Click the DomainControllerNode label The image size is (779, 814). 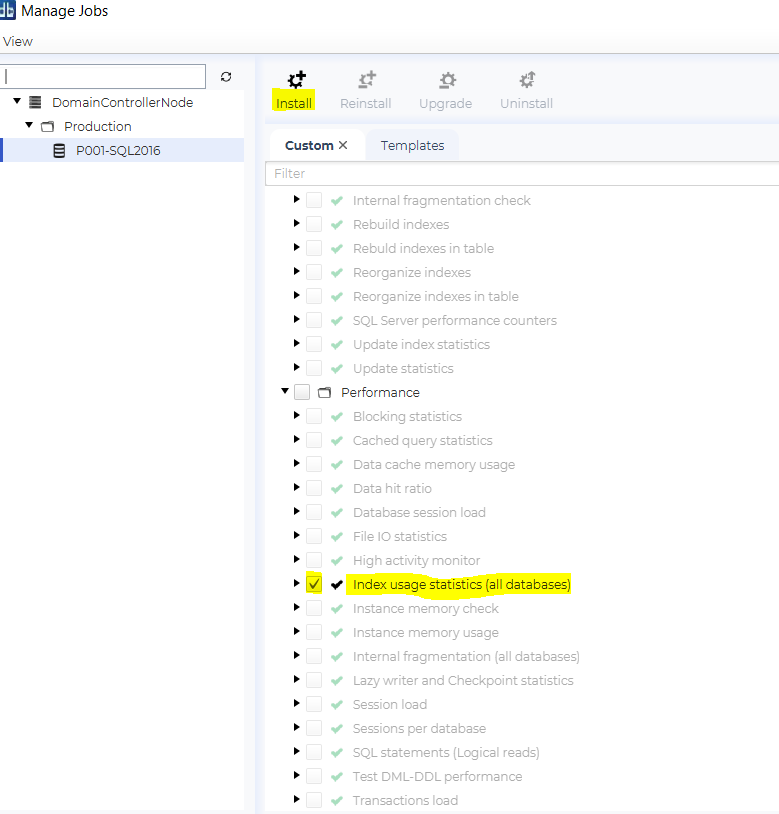pos(122,102)
